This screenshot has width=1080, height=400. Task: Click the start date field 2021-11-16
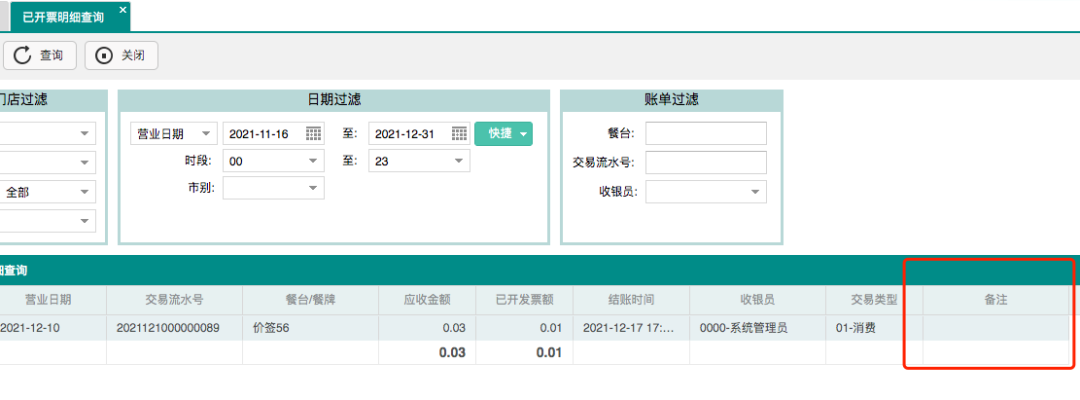coord(262,134)
